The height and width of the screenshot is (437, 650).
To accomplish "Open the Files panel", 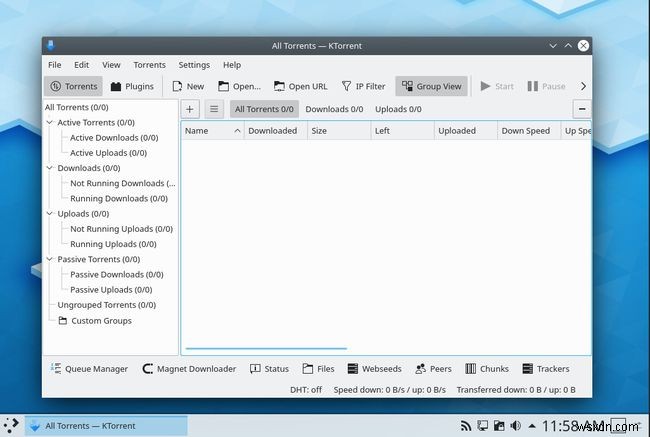I will (x=318, y=369).
